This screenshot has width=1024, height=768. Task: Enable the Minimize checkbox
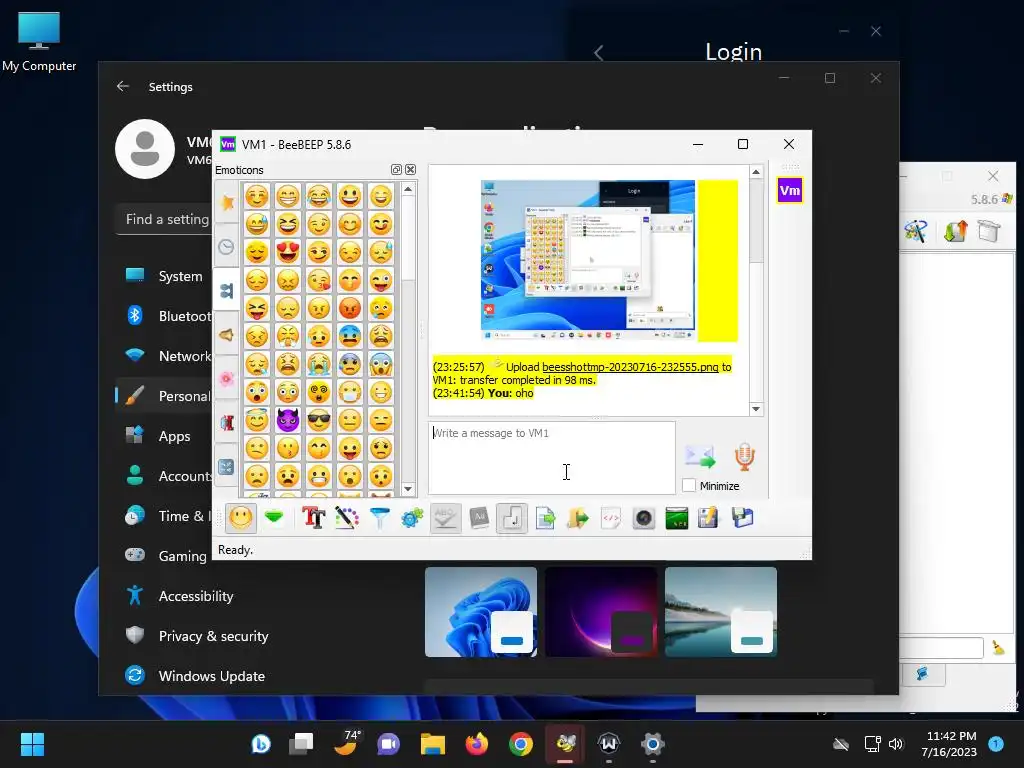(x=689, y=485)
